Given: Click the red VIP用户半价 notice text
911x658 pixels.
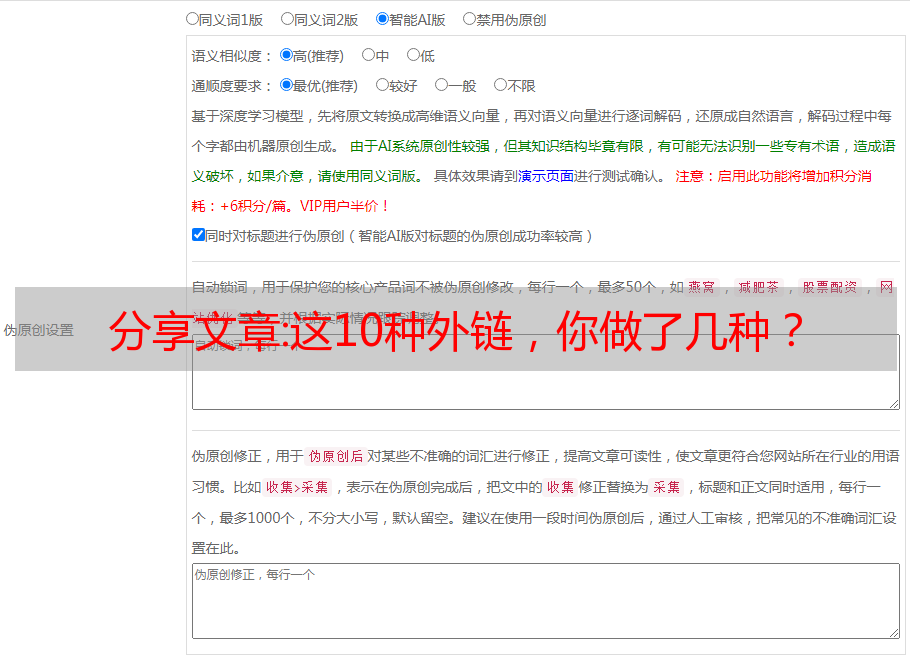Looking at the screenshot, I should pos(344,206).
